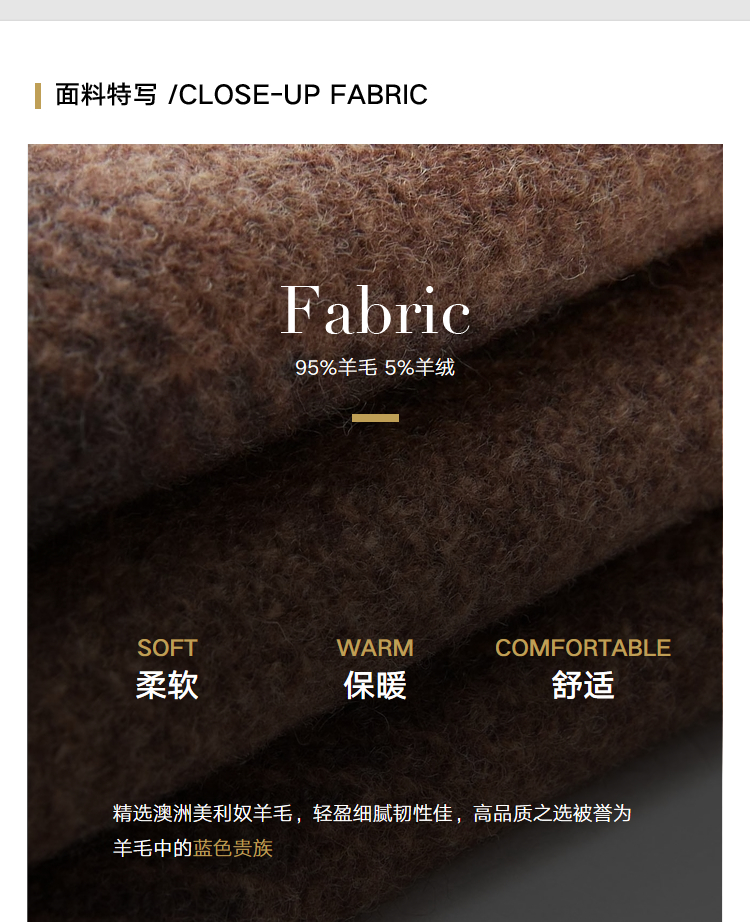The image size is (750, 922).
Task: Click the gray bar at page top
Action: tap(375, 10)
